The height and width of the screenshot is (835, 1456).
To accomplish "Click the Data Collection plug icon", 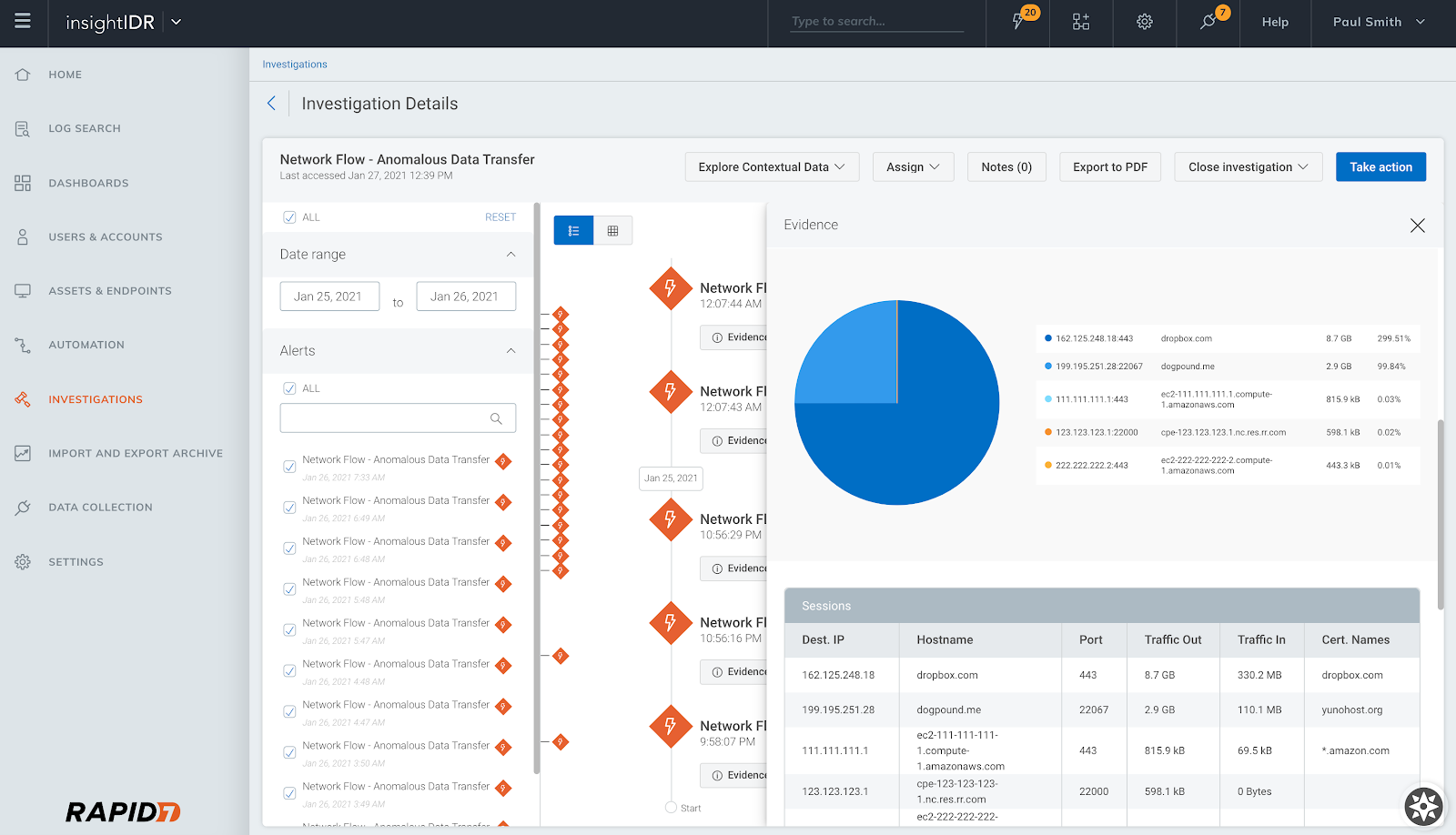I will click(23, 508).
